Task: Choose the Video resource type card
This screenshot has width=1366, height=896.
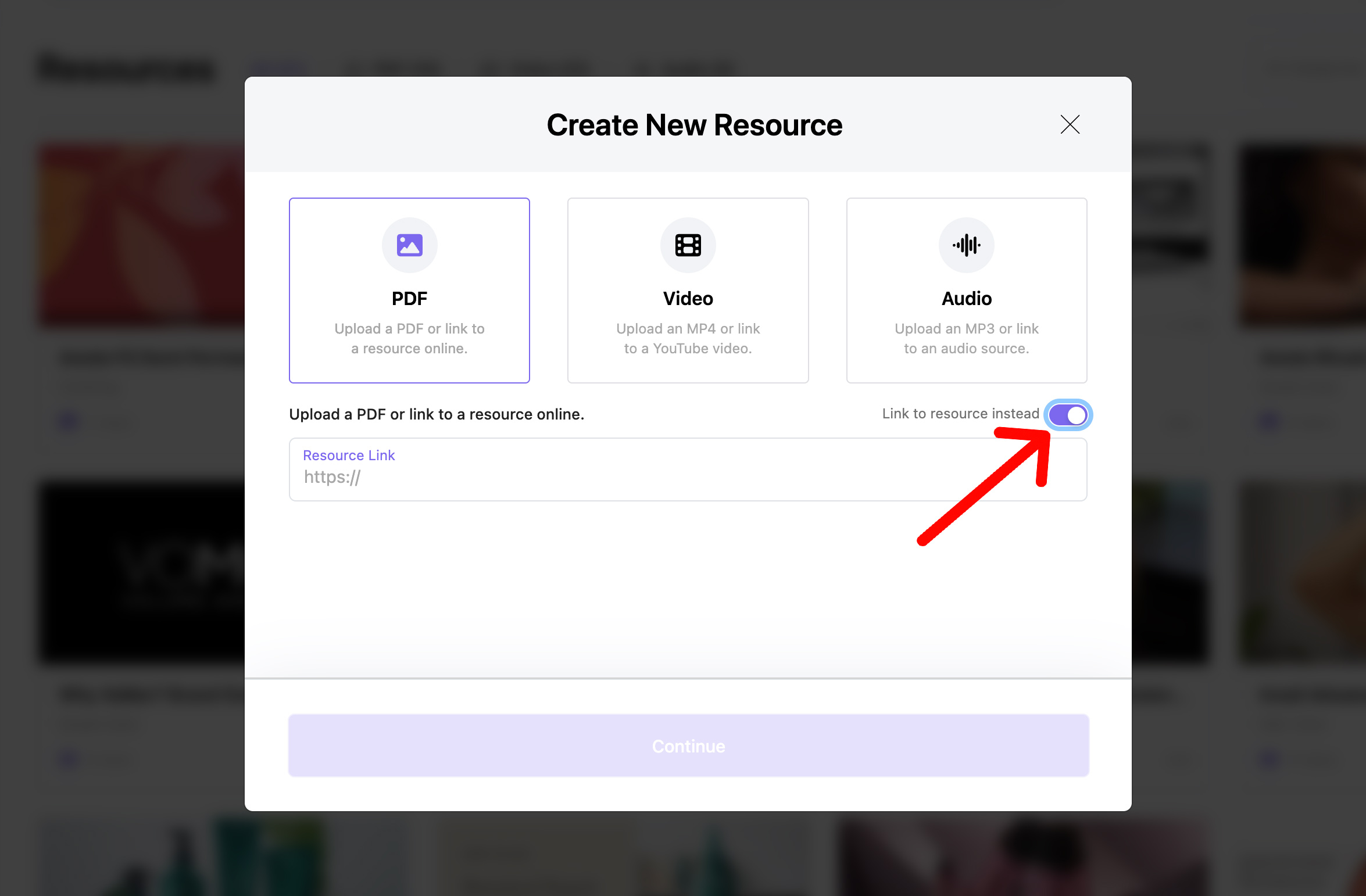Action: [688, 290]
